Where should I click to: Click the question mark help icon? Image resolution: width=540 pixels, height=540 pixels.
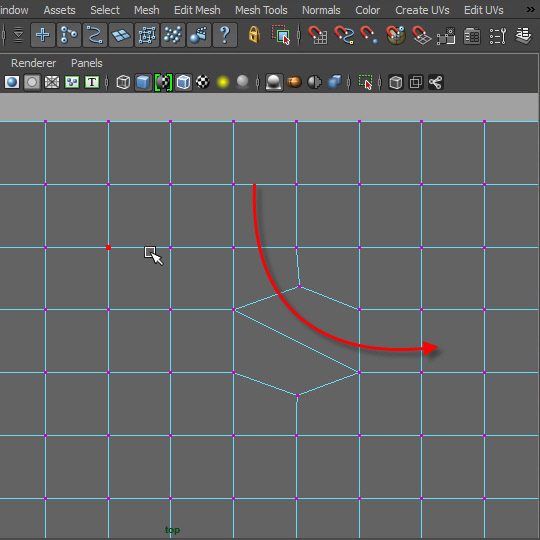[225, 35]
